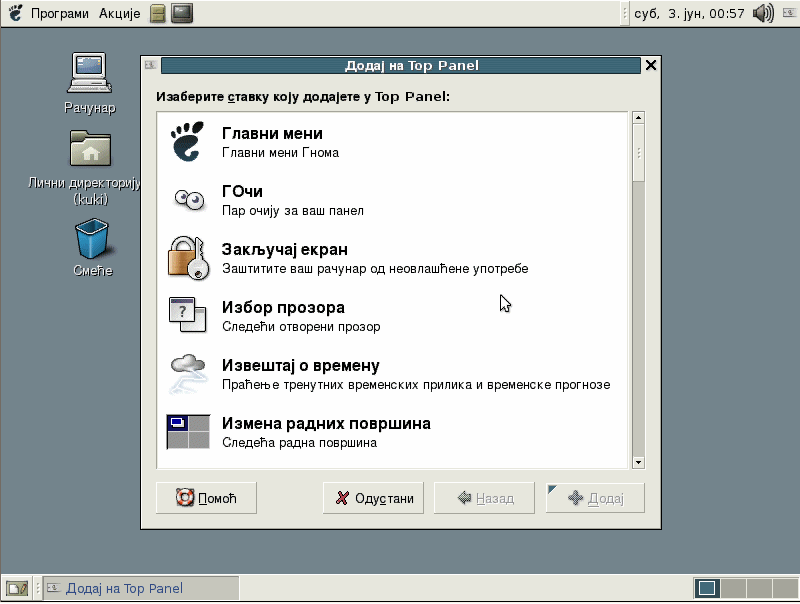Open window menu icon in dialog title bar
Image resolution: width=800 pixels, height=604 pixels.
pos(150,65)
